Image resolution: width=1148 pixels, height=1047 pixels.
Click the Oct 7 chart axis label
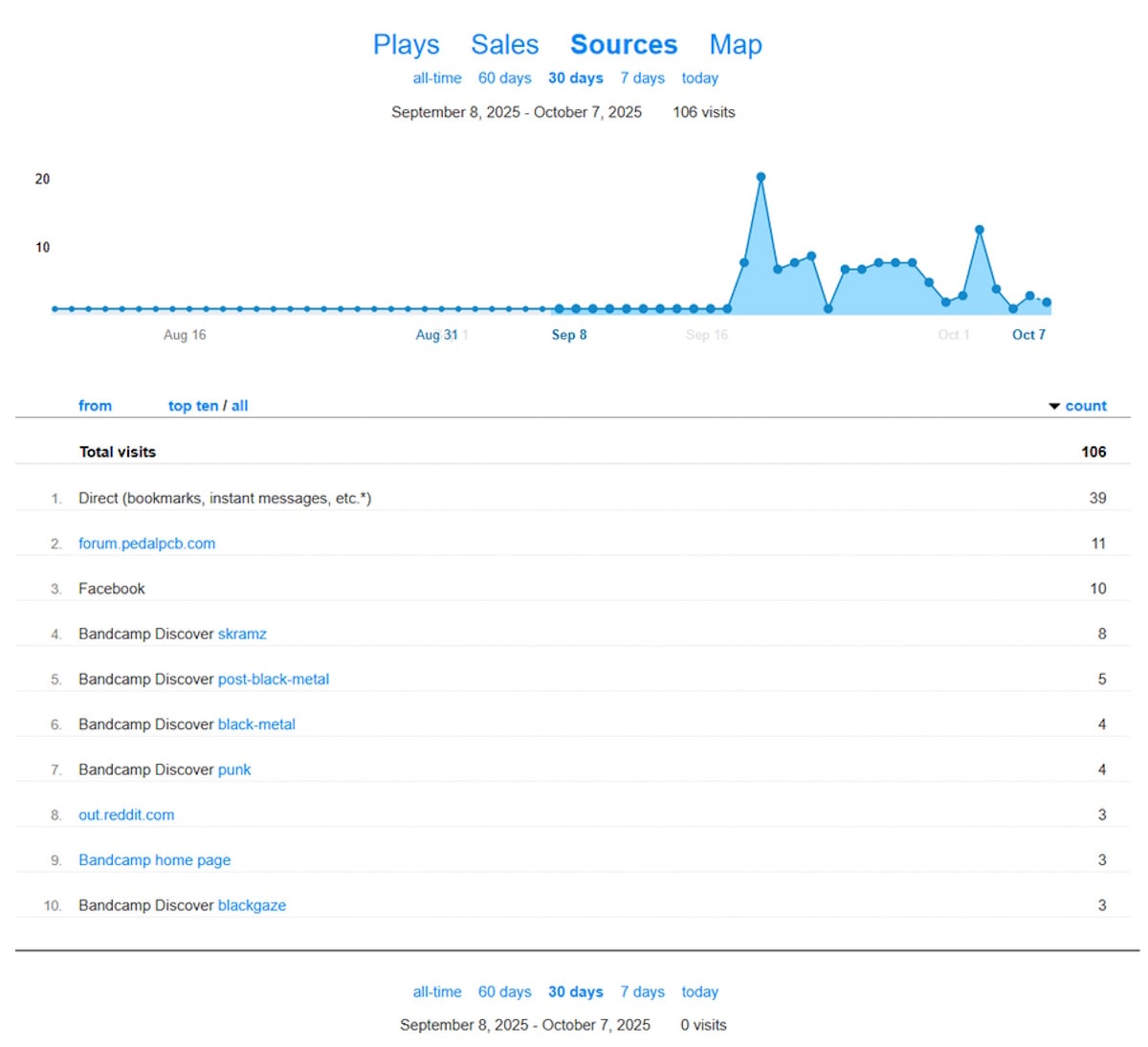(1028, 335)
